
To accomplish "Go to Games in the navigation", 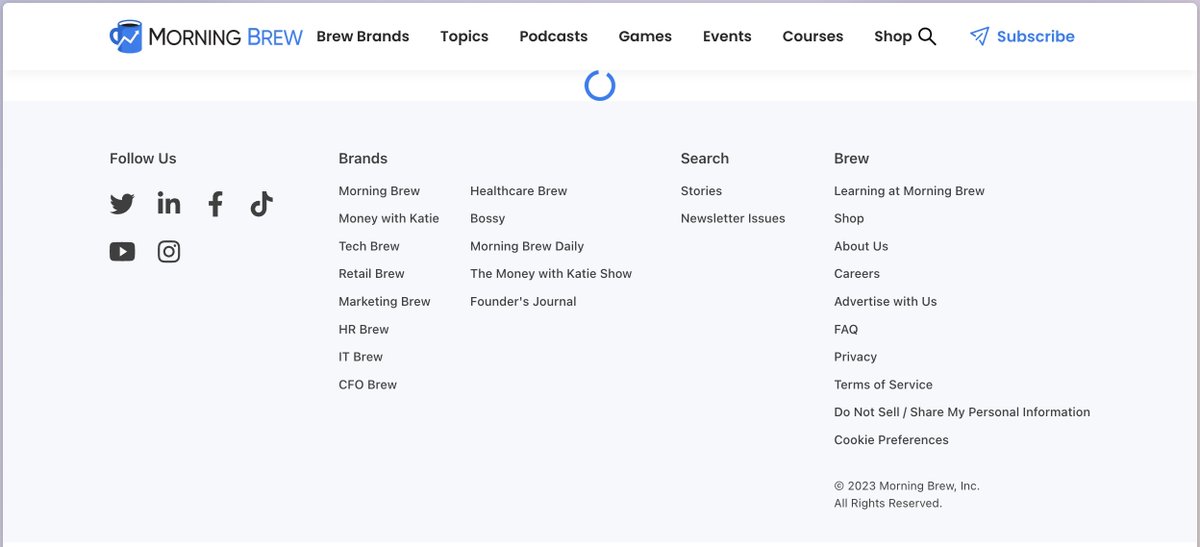I will 645,36.
